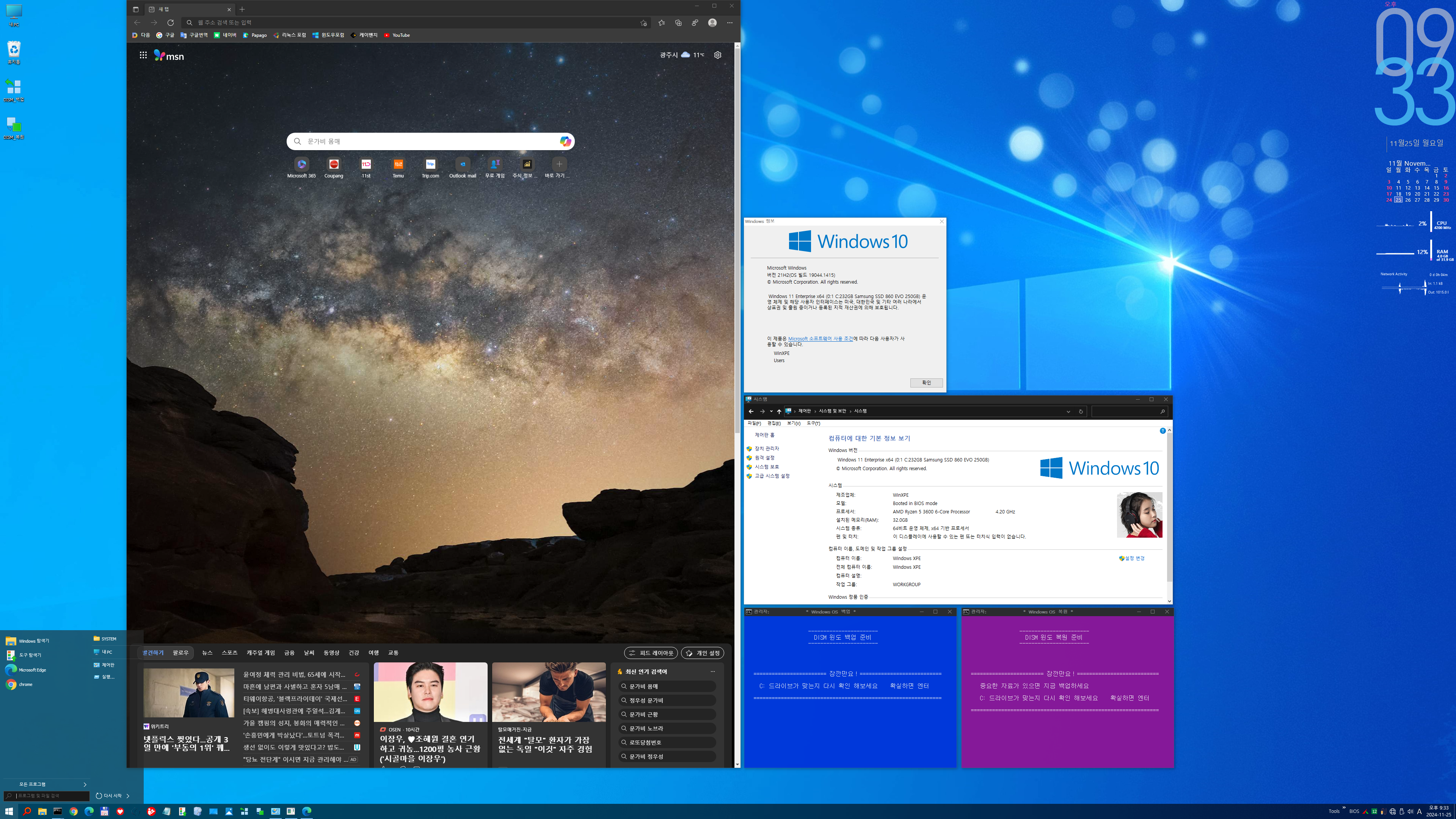Open Edge favorites star list icon

(x=661, y=23)
